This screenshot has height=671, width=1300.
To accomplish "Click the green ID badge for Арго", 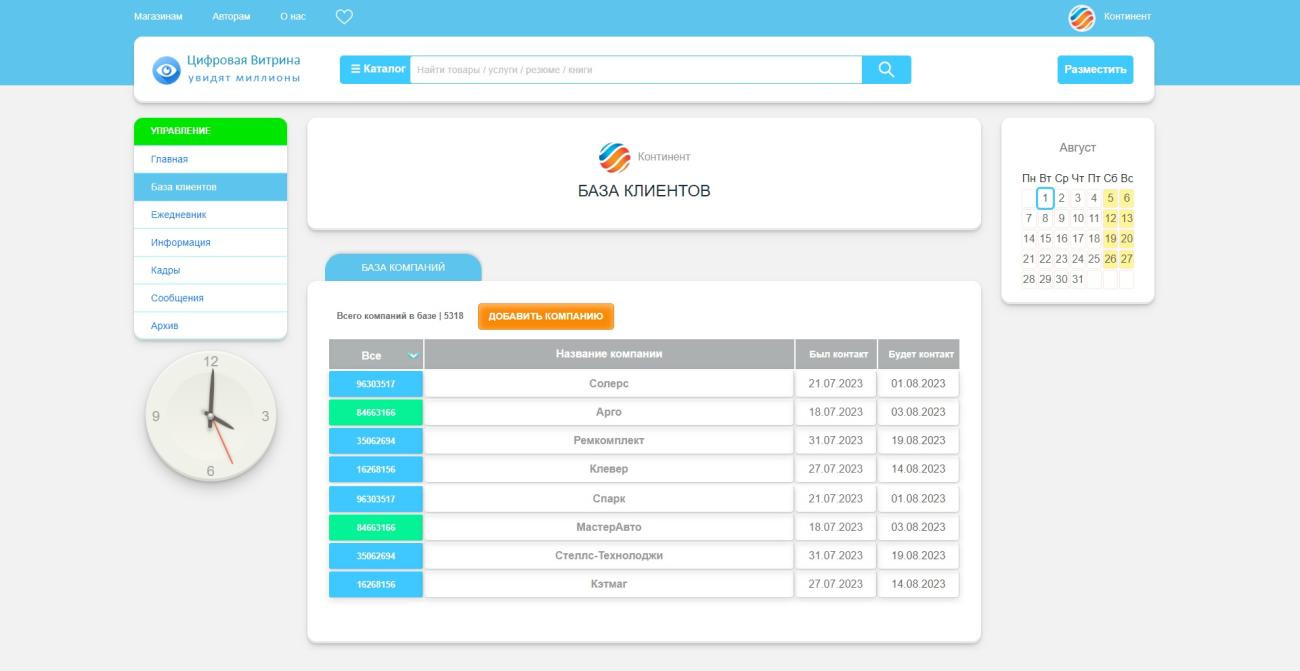I will [x=376, y=412].
